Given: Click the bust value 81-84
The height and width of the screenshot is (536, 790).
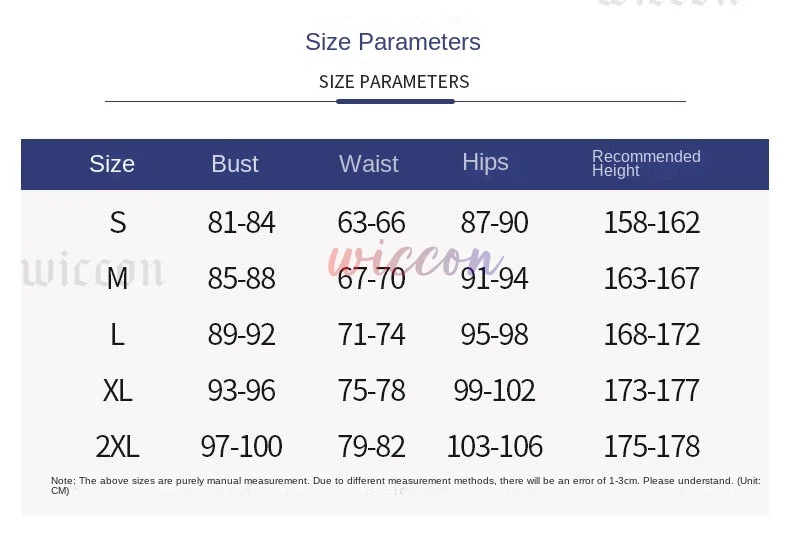Looking at the screenshot, I should pyautogui.click(x=241, y=222).
